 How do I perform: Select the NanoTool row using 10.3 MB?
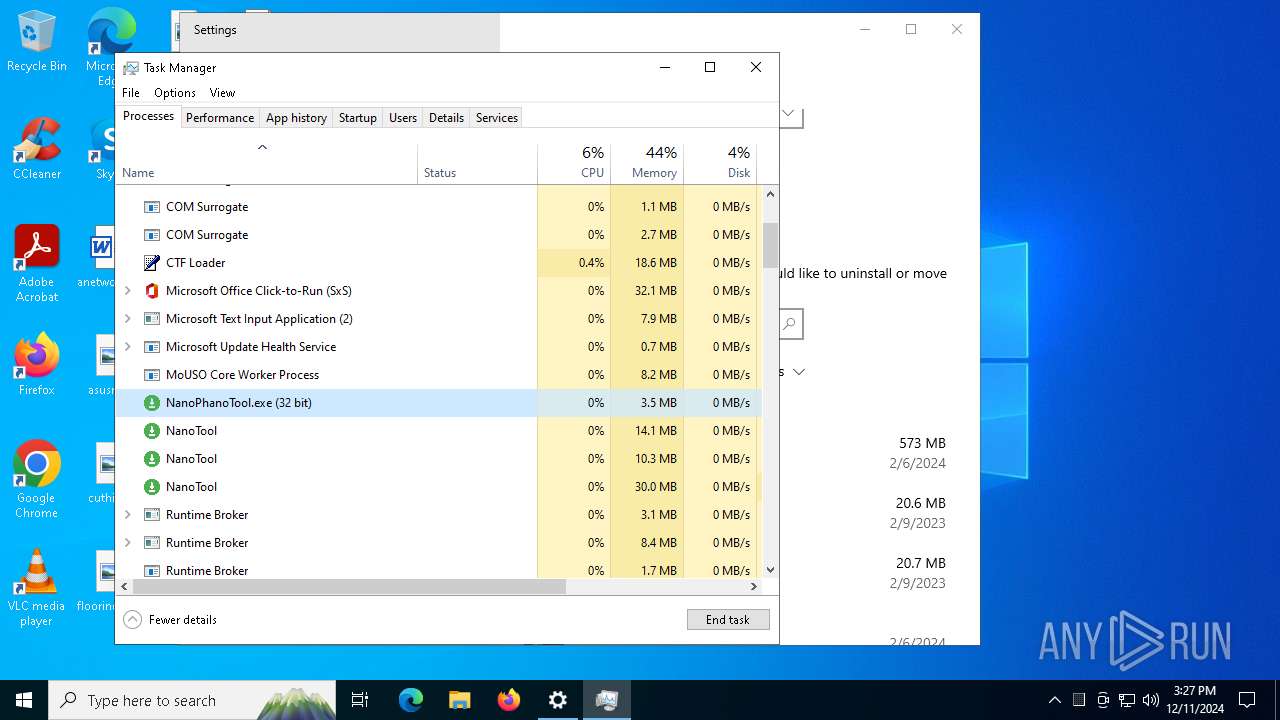pos(439,459)
